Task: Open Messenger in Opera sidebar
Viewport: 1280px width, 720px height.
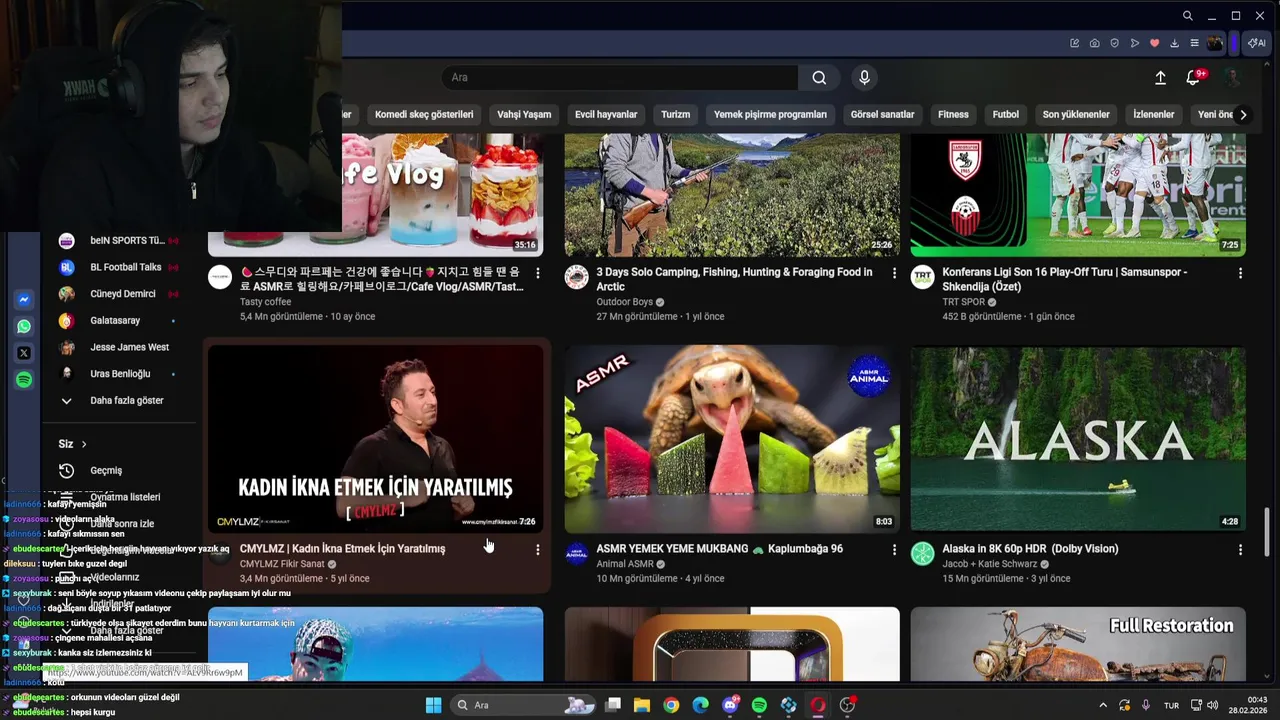Action: click(24, 300)
